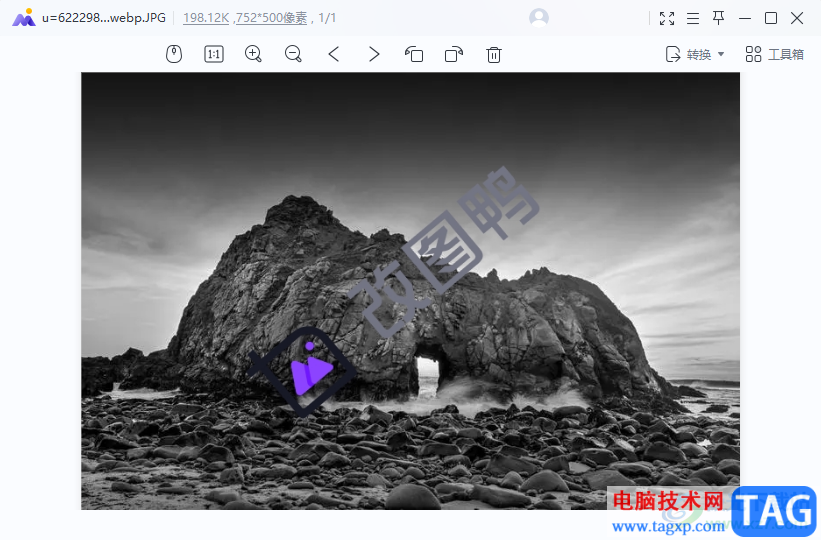Delete the image with trash icon
This screenshot has width=821, height=540.
tap(494, 54)
